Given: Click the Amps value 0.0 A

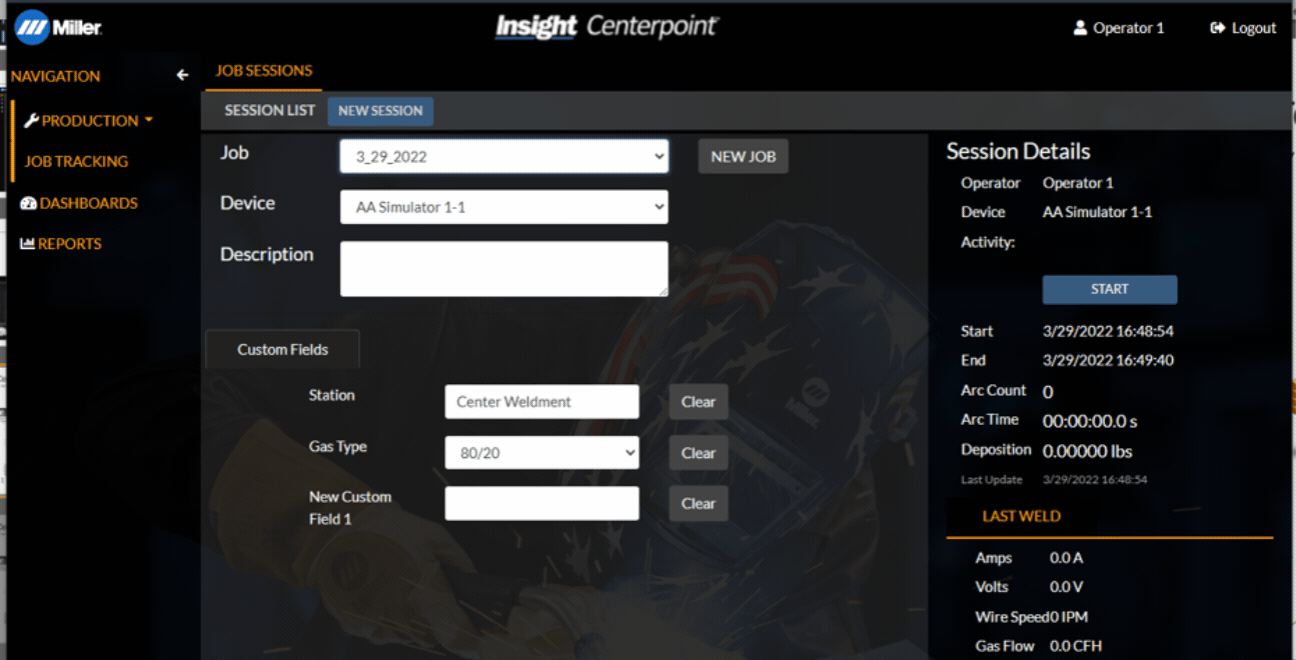Looking at the screenshot, I should (x=1066, y=558).
